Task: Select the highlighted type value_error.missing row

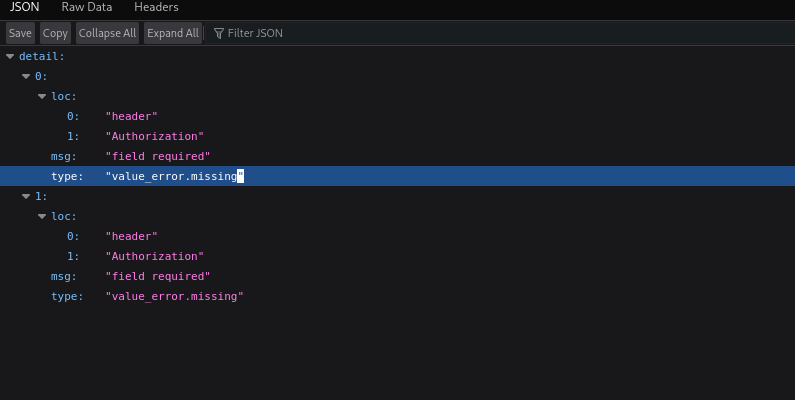Action: pyautogui.click(x=398, y=176)
